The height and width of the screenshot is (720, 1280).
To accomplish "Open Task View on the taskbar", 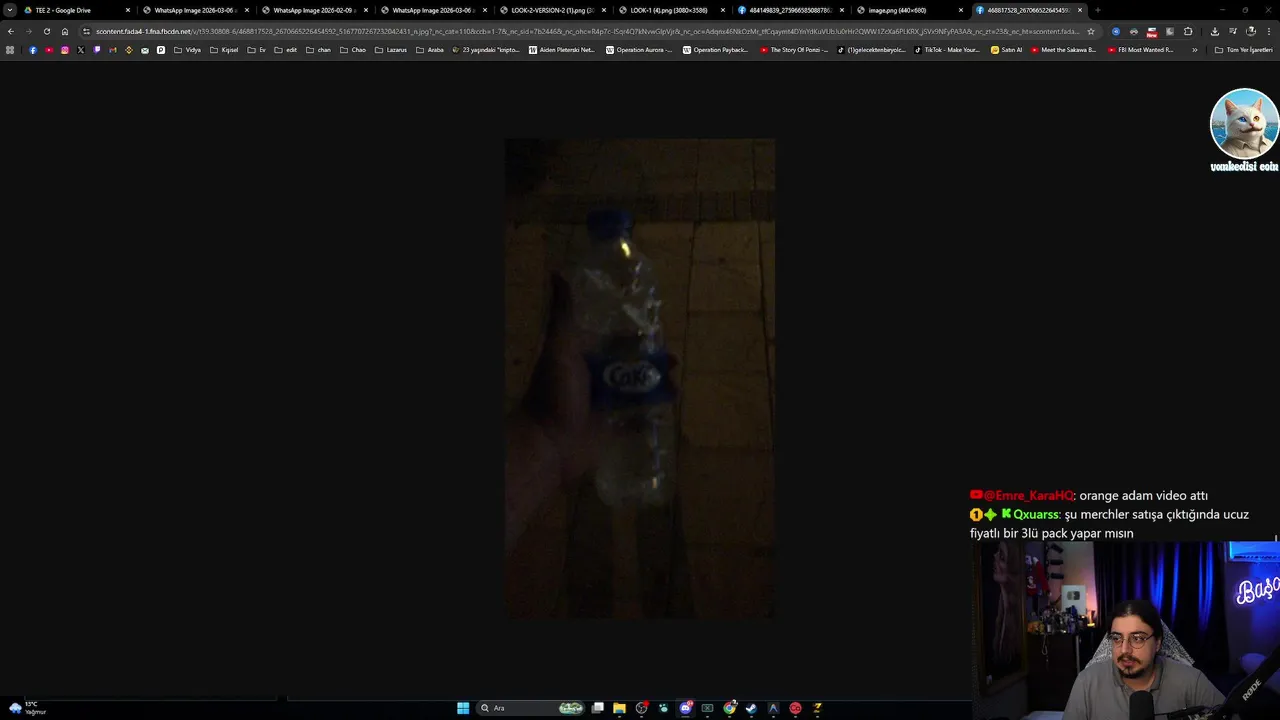I will click(x=598, y=708).
